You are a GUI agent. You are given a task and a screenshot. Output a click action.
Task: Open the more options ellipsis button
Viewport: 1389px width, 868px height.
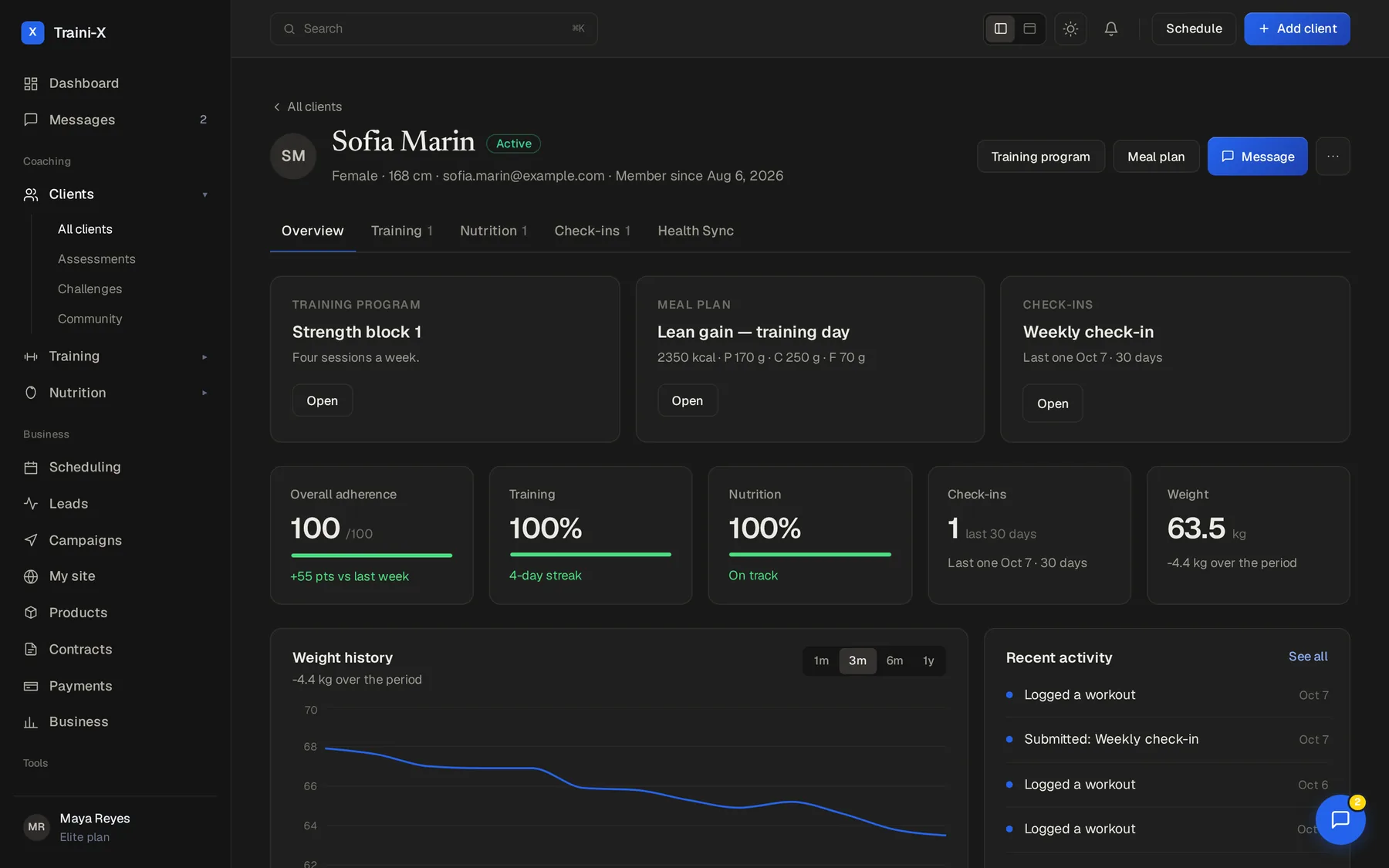coord(1333,157)
